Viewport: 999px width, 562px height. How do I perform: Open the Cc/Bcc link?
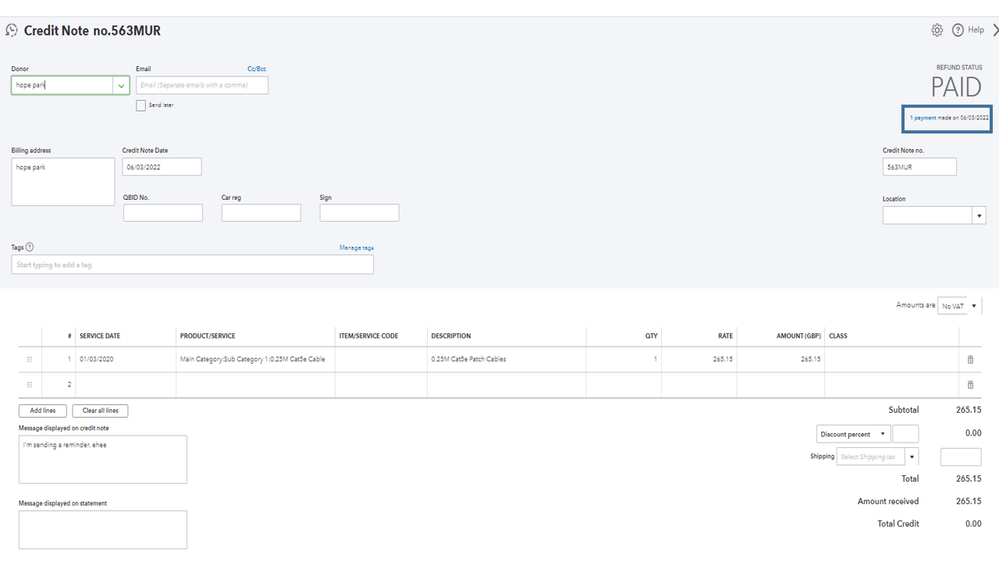click(257, 69)
